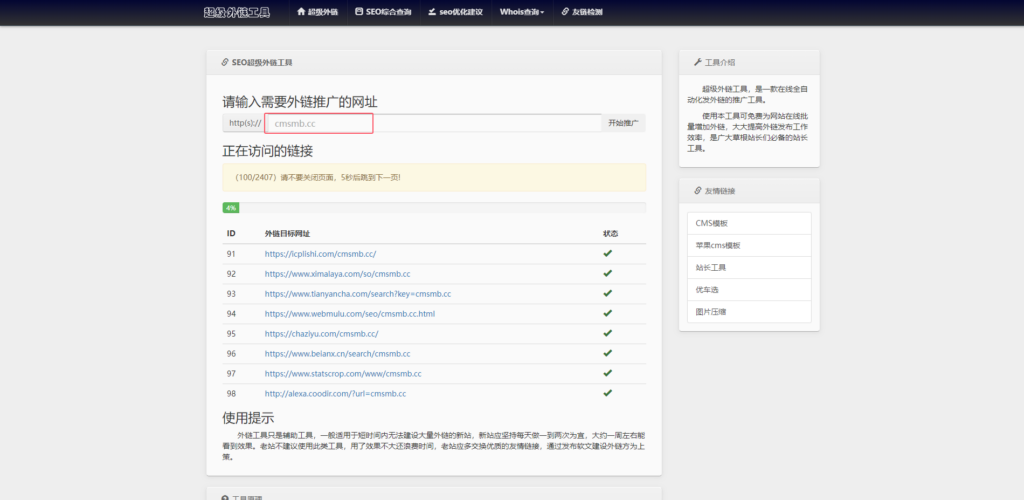Viewport: 1024px width, 500px height.
Task: Click ID cell 91
Action: (x=231, y=254)
